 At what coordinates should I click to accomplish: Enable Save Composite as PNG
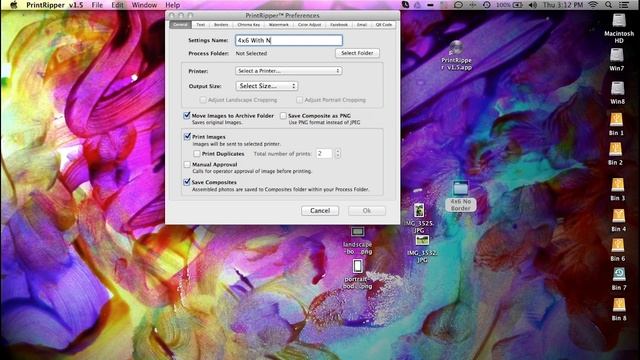283,116
